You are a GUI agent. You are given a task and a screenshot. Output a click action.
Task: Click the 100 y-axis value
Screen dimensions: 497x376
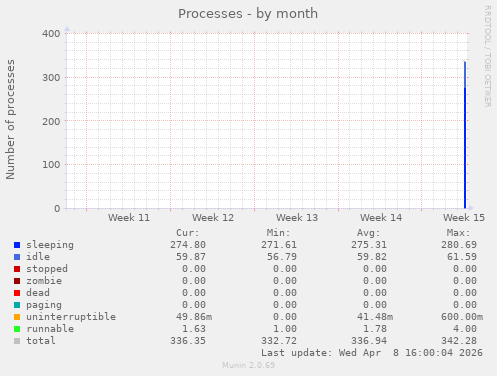(51, 165)
